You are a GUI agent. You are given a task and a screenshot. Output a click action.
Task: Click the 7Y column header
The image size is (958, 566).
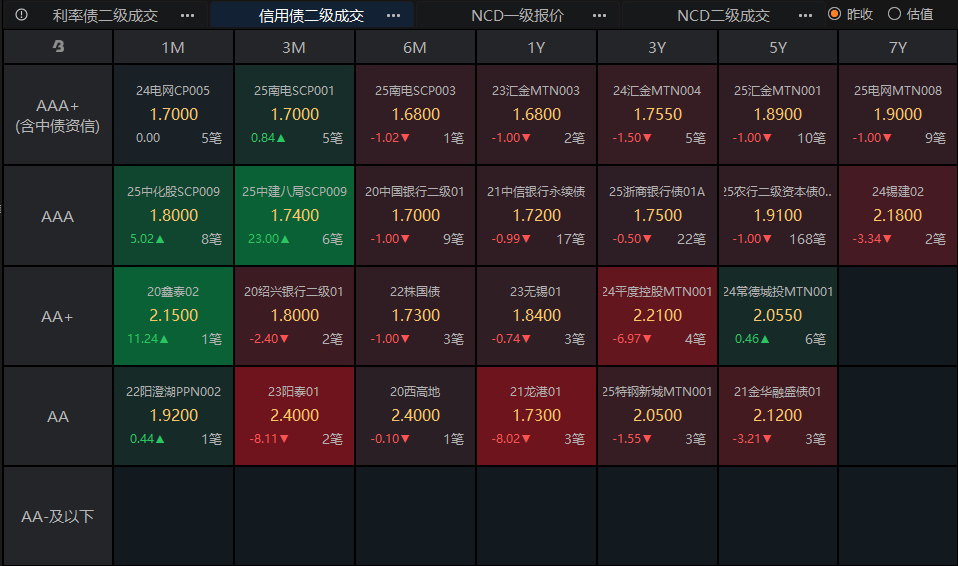(x=898, y=47)
